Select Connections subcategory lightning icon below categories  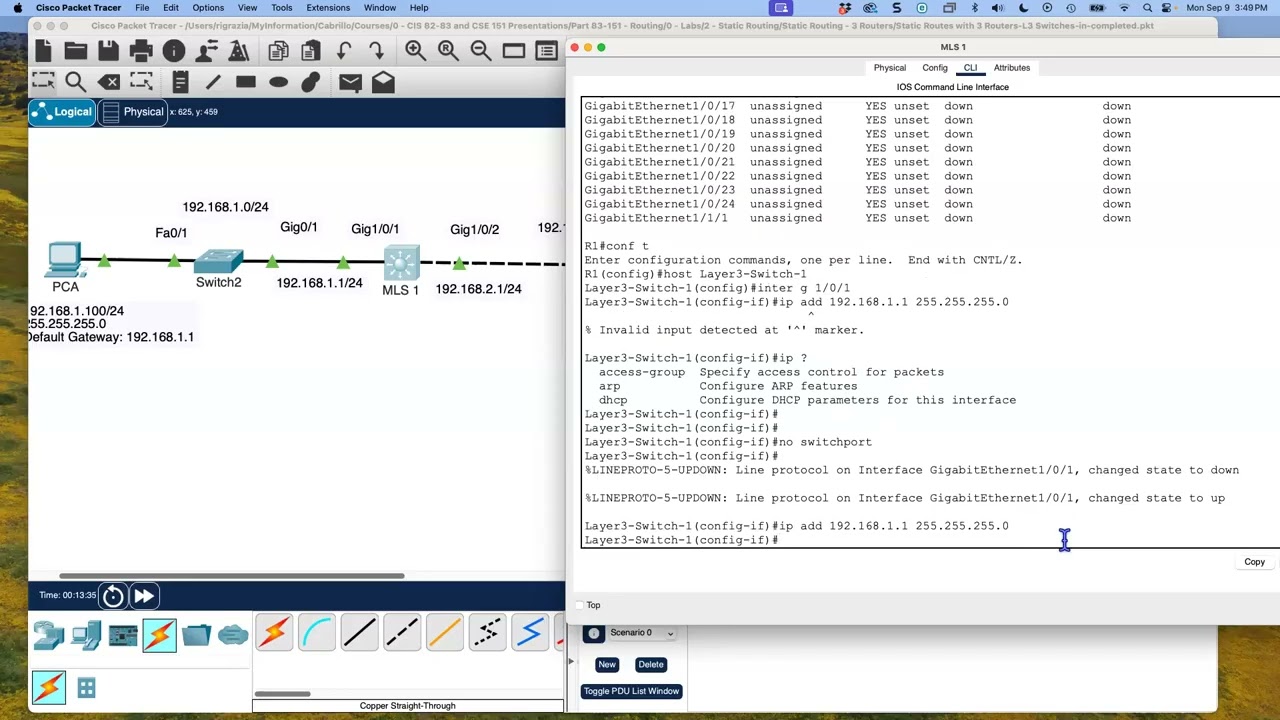[x=49, y=687]
